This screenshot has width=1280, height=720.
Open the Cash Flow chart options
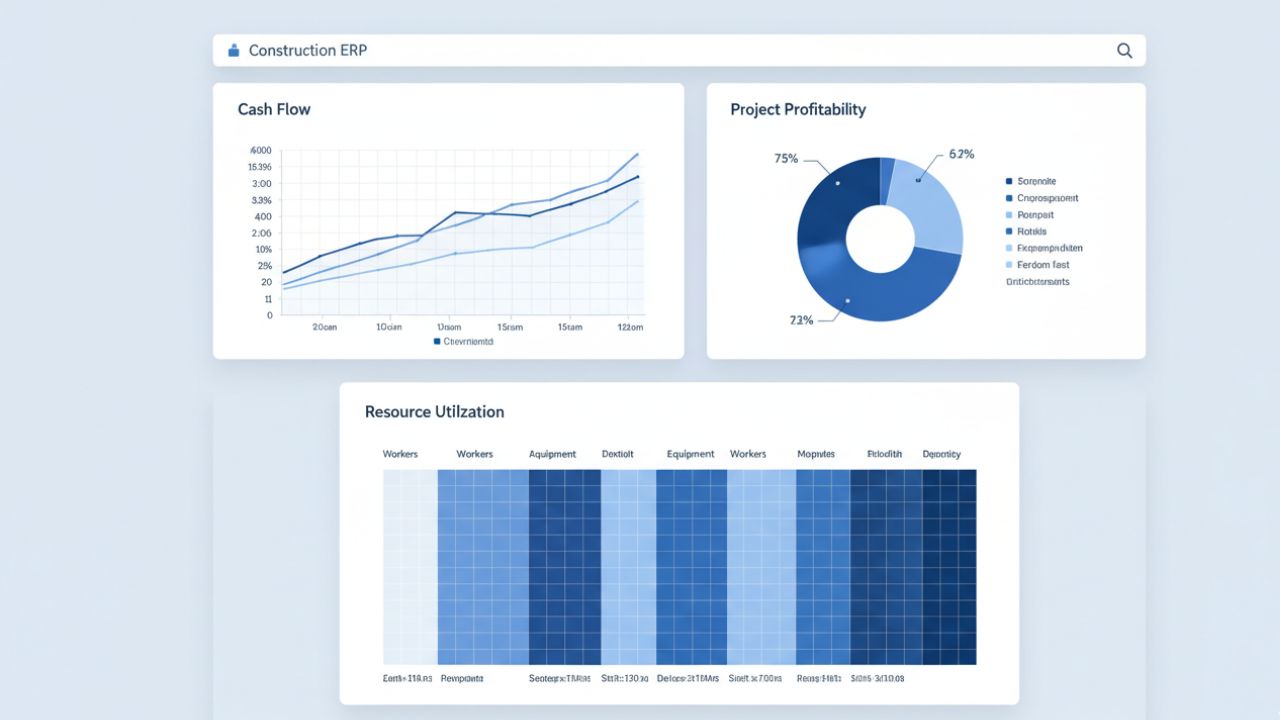click(274, 109)
